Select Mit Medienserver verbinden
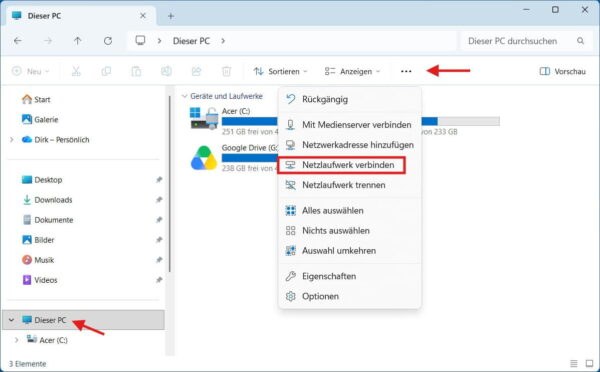This screenshot has width=600, height=372. (x=350, y=125)
